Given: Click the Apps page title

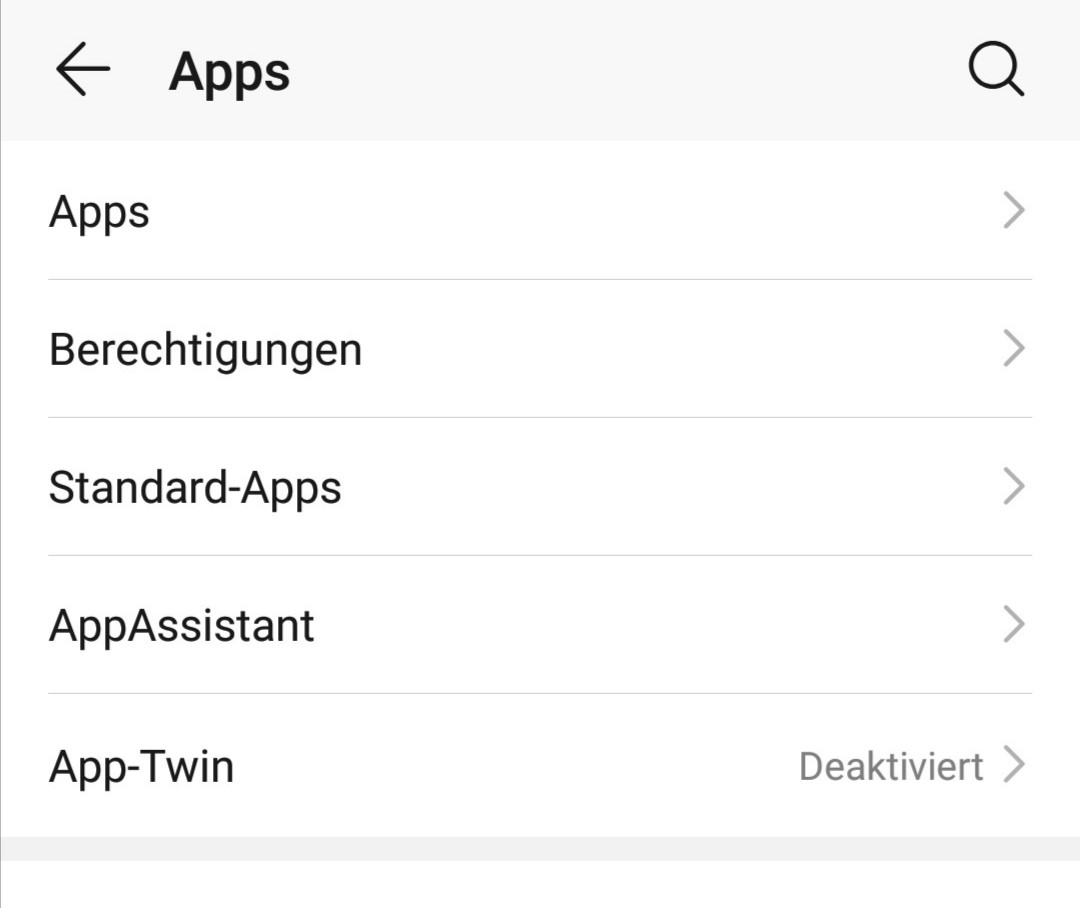Looking at the screenshot, I should [229, 70].
